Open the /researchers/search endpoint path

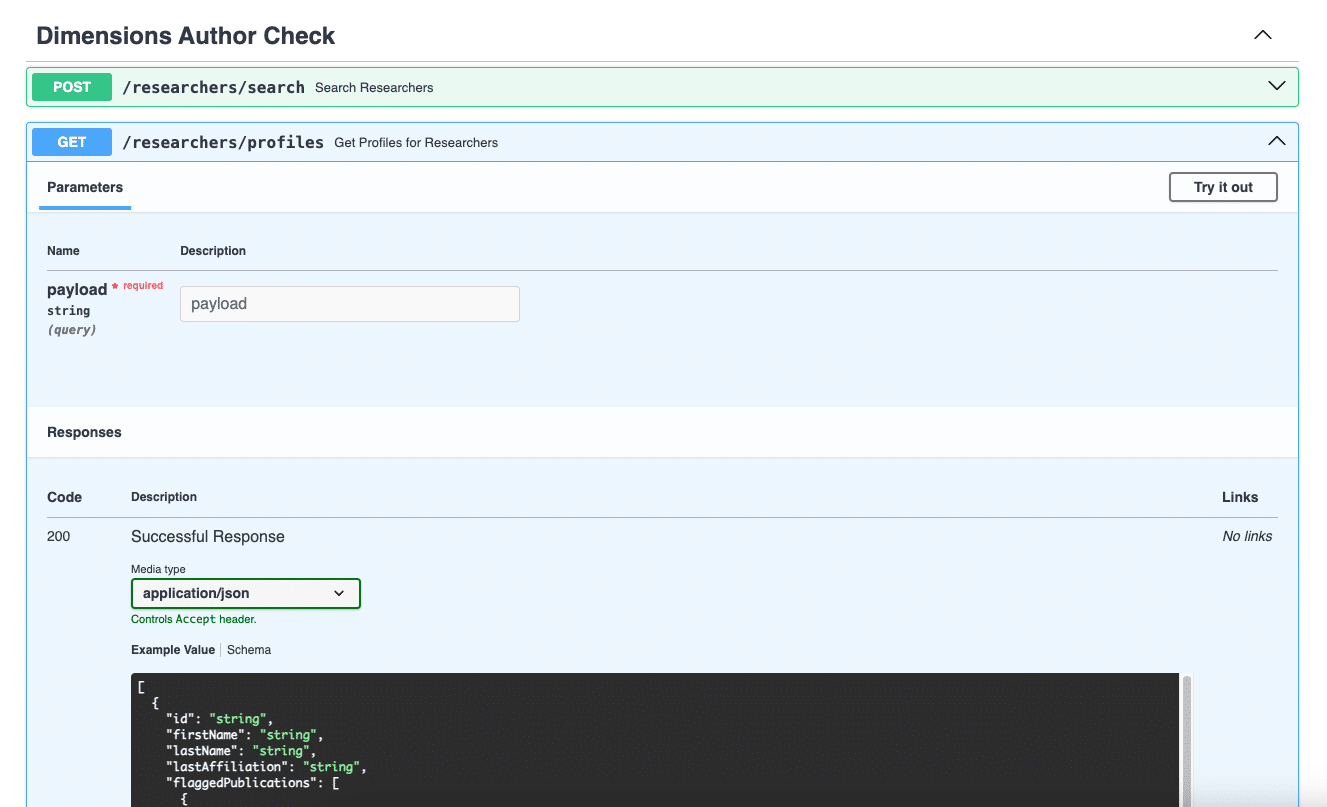coord(213,87)
